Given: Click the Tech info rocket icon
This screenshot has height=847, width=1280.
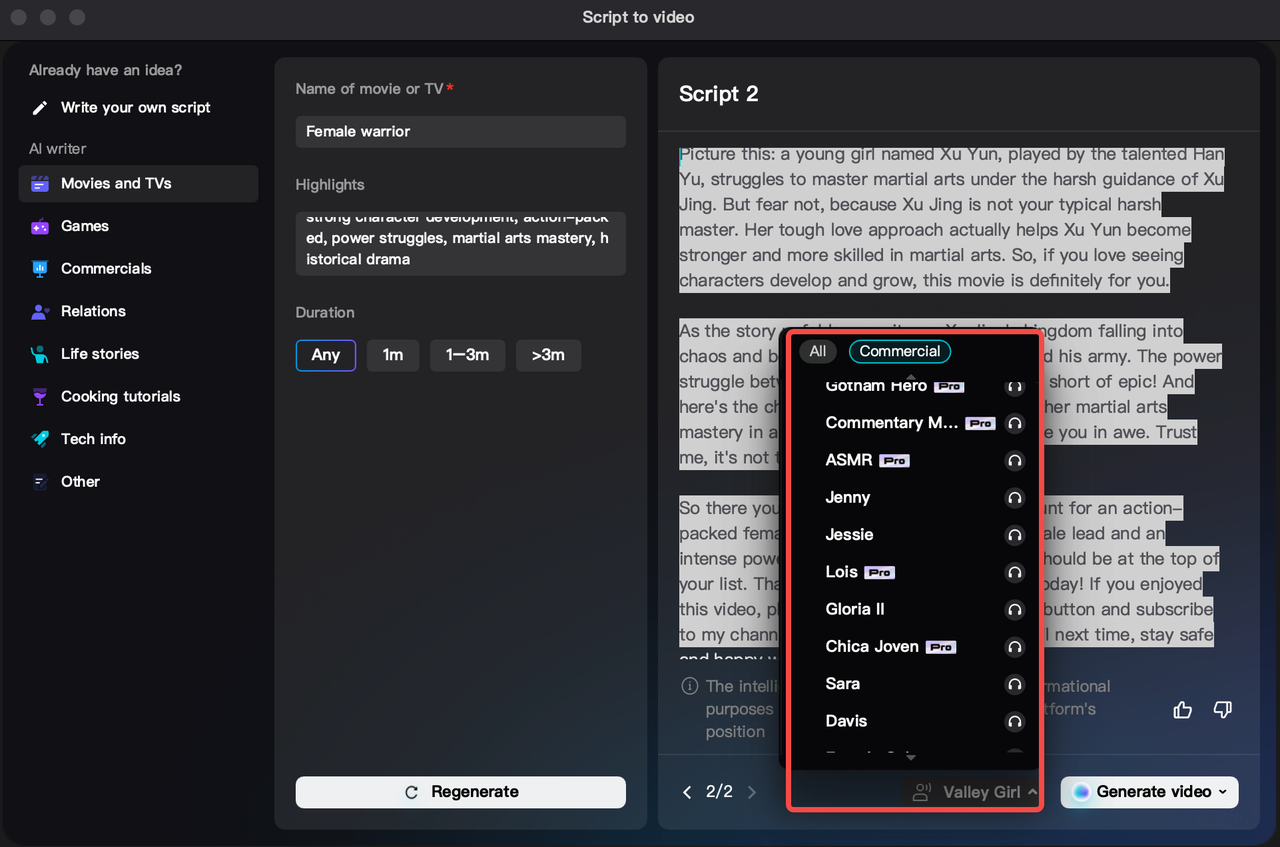Looking at the screenshot, I should (41, 439).
